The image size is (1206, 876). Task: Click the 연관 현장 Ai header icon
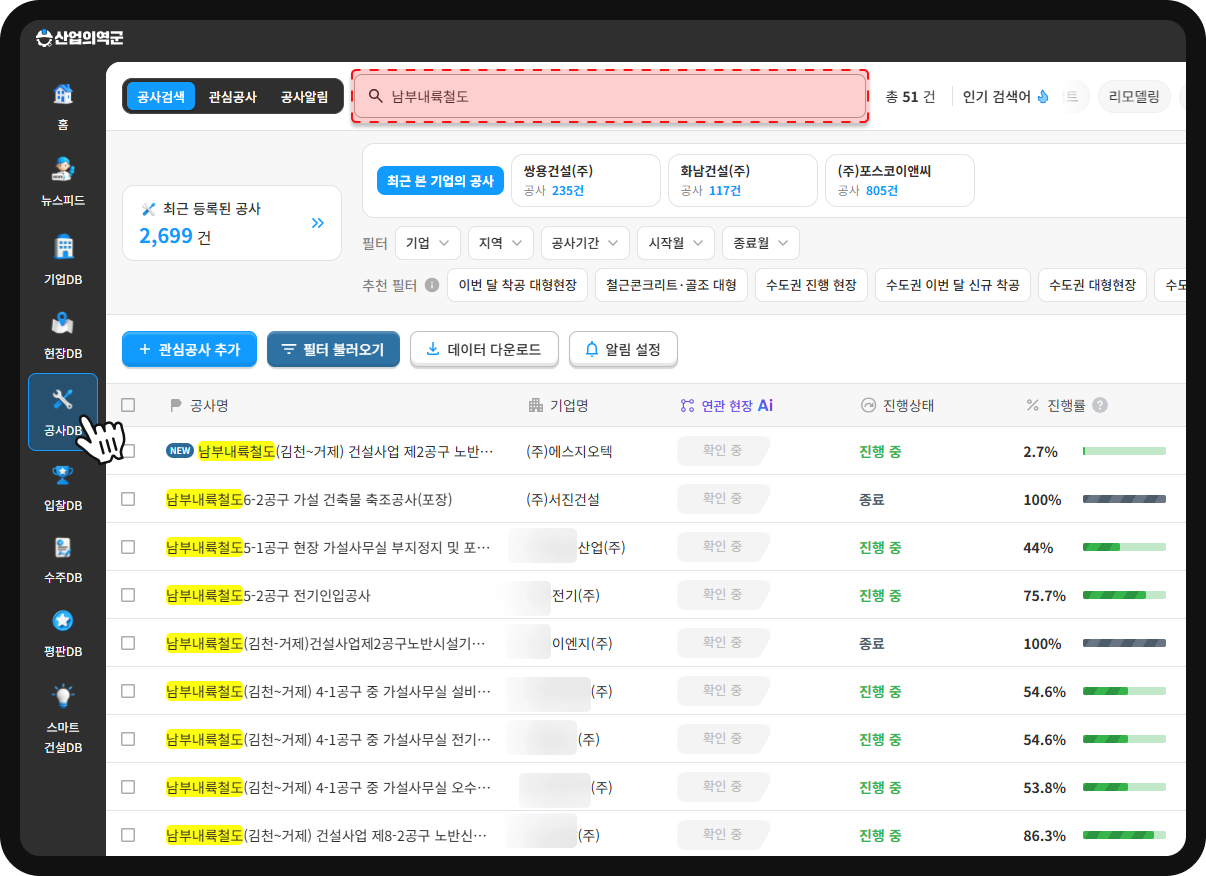pos(687,405)
